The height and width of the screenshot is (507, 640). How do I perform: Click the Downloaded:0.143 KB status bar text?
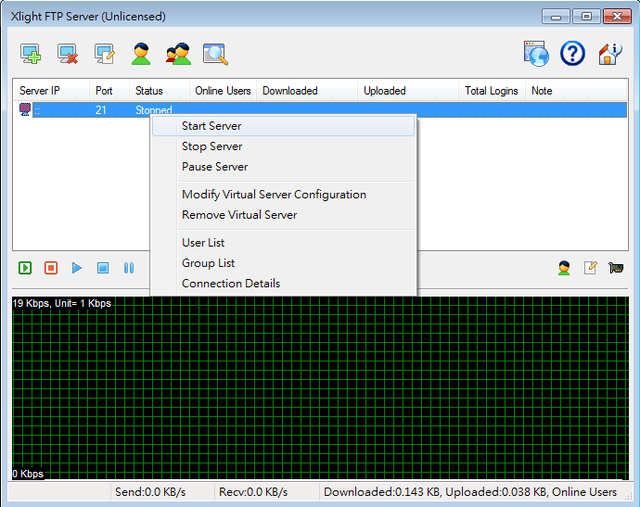382,492
